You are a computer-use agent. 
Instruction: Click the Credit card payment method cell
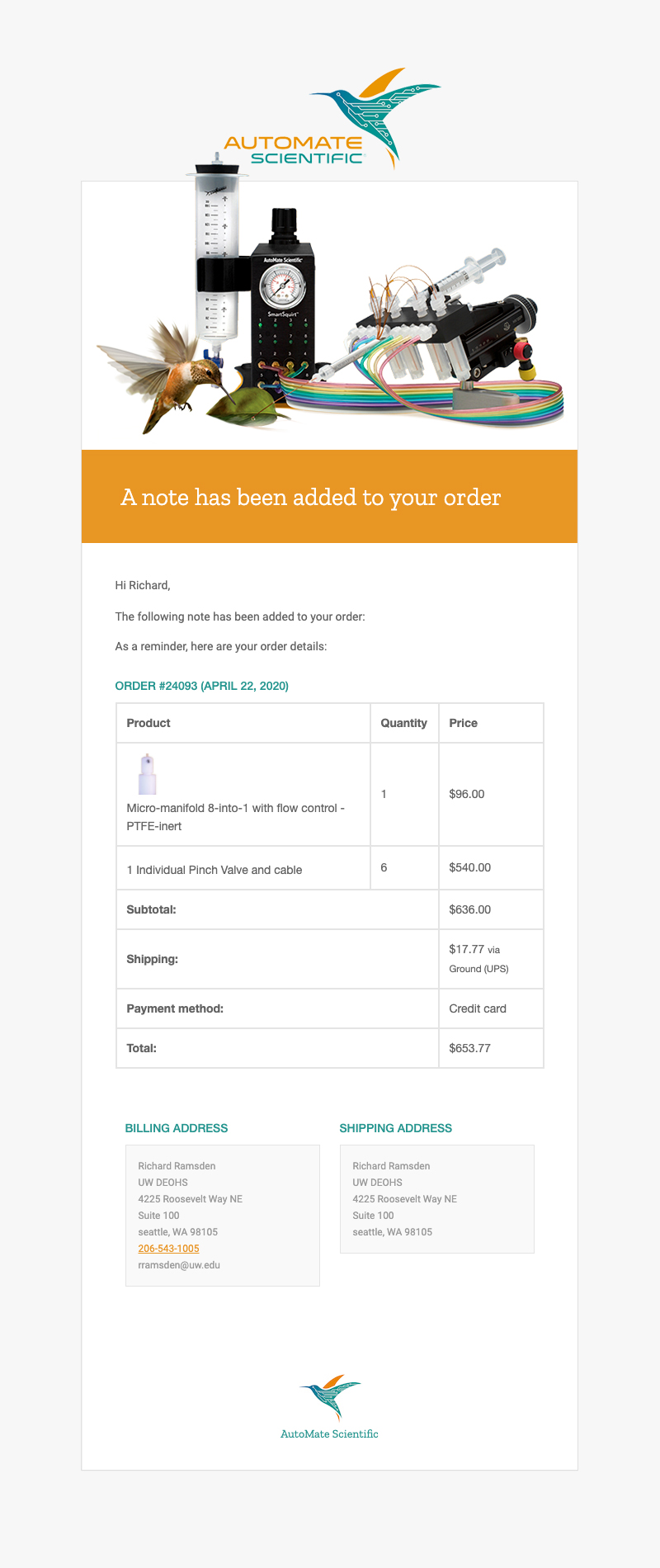(x=491, y=1008)
